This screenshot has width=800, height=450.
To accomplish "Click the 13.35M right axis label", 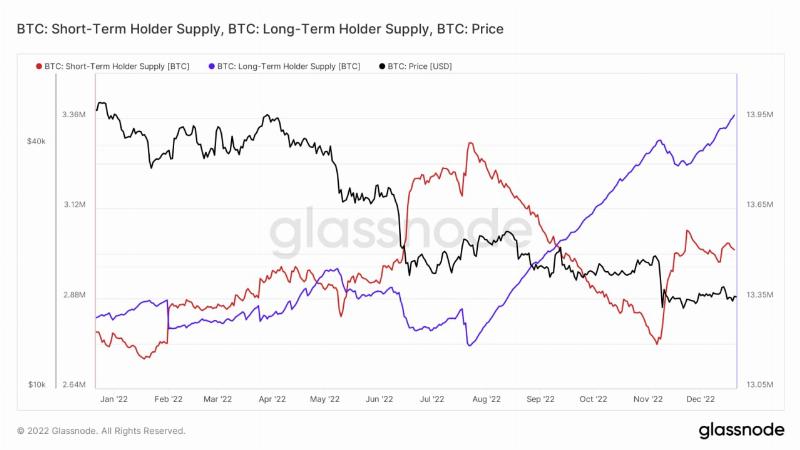I will tap(760, 295).
